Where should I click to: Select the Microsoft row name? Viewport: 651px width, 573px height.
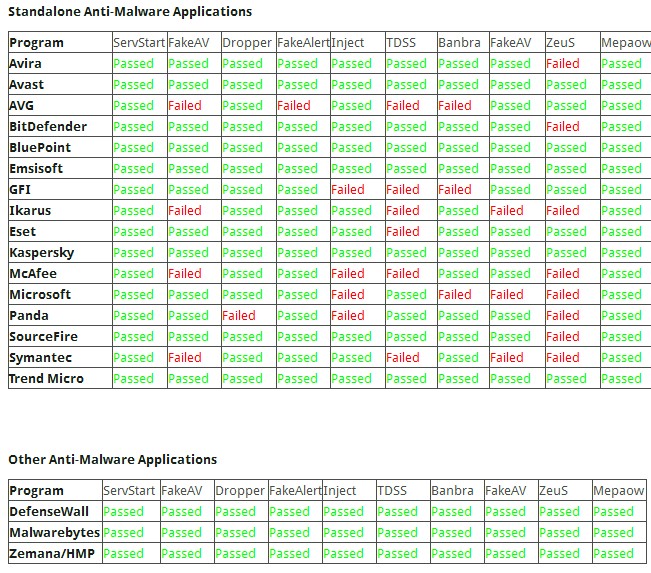(x=40, y=294)
